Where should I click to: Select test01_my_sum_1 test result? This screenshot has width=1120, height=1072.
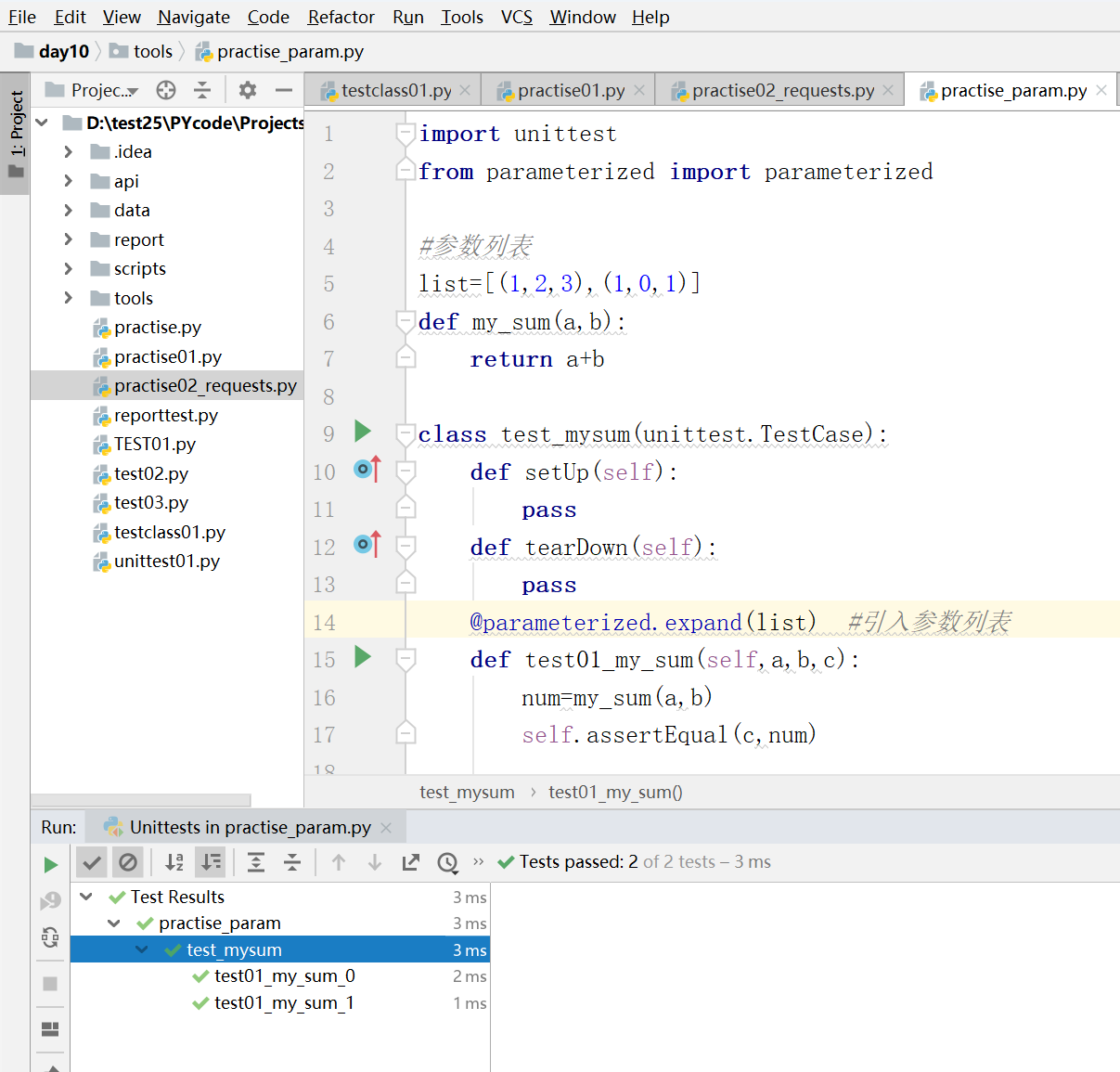(284, 1002)
